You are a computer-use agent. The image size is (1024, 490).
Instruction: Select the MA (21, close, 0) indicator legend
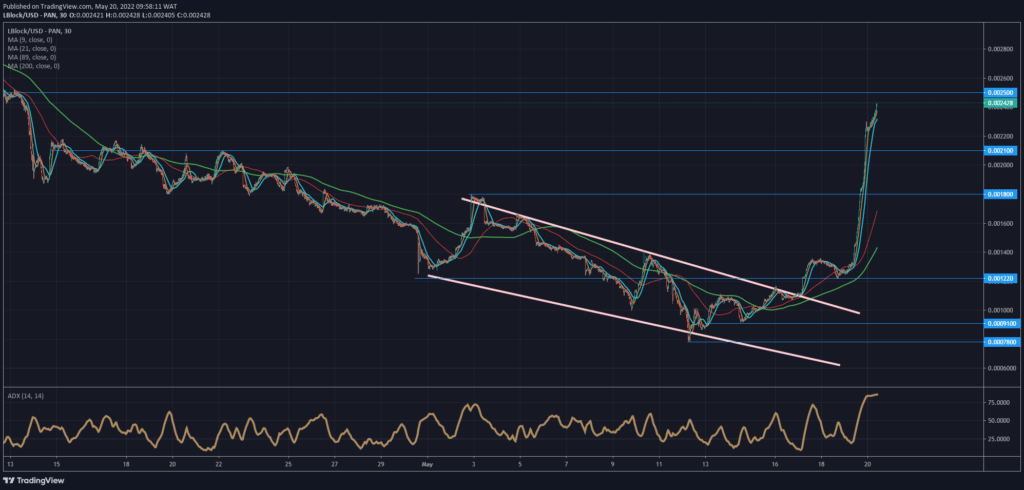[x=32, y=48]
